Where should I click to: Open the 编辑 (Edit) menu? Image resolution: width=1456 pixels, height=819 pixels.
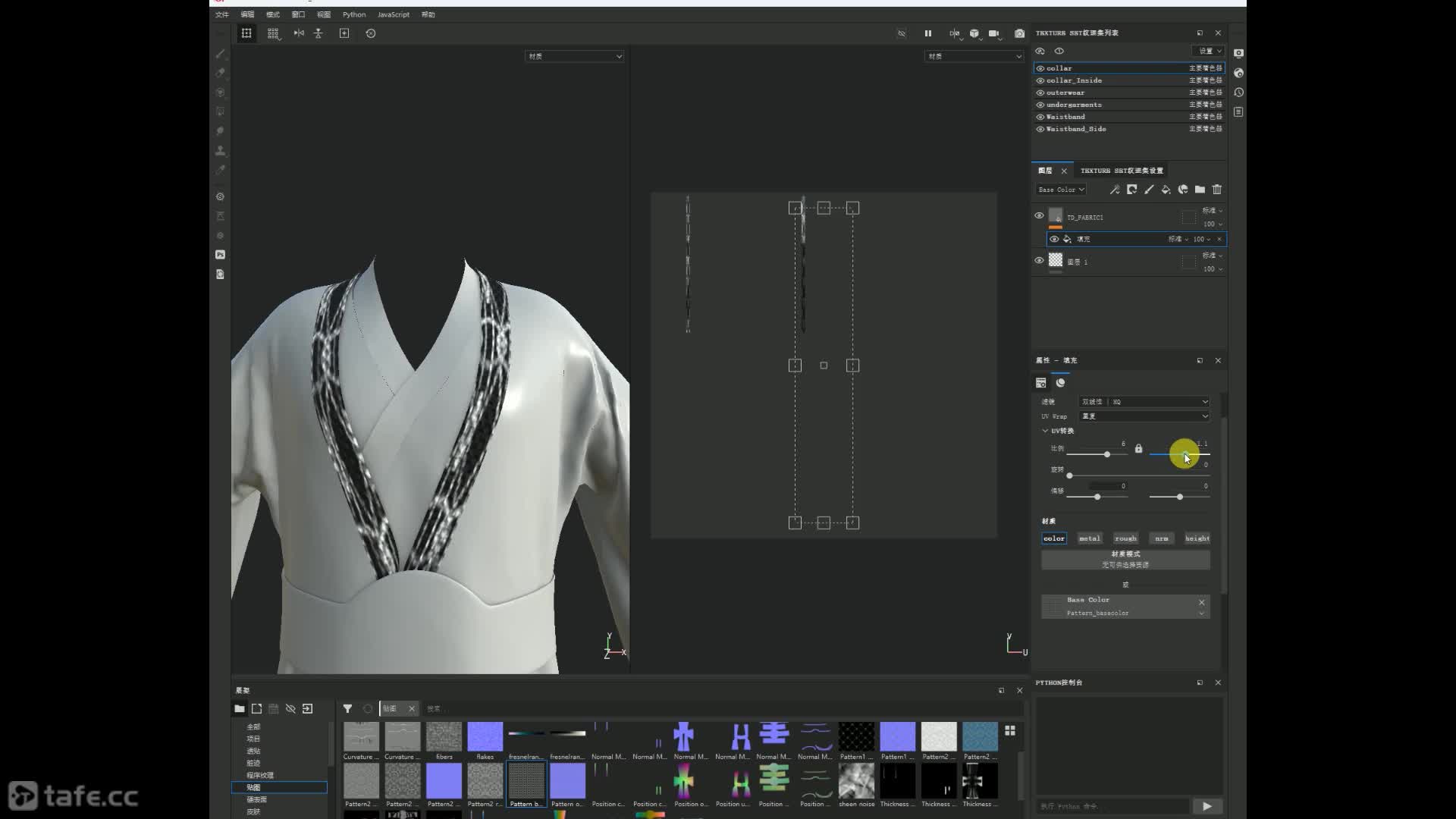247,14
